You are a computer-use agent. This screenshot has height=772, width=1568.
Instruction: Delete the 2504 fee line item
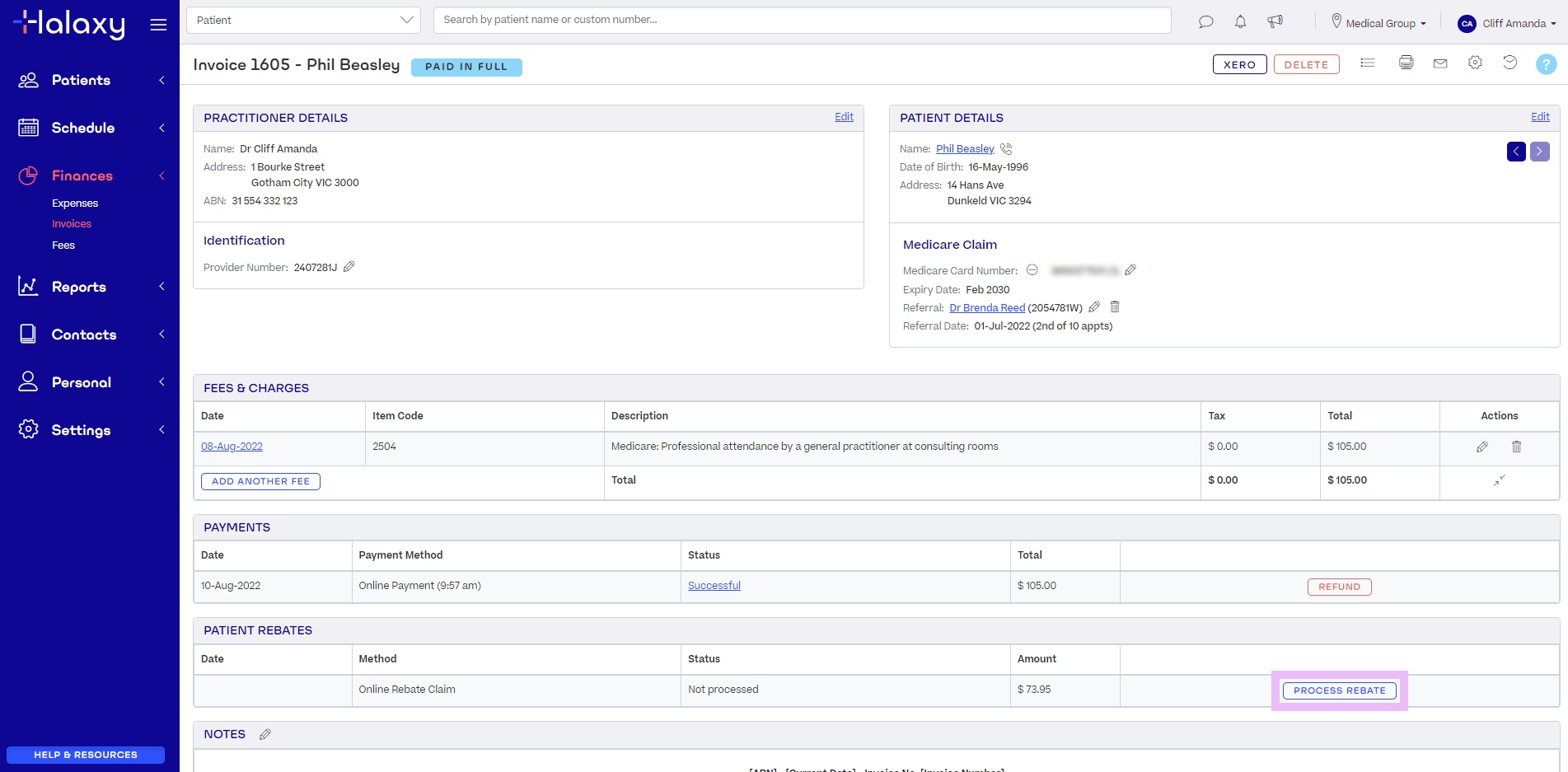coord(1516,447)
